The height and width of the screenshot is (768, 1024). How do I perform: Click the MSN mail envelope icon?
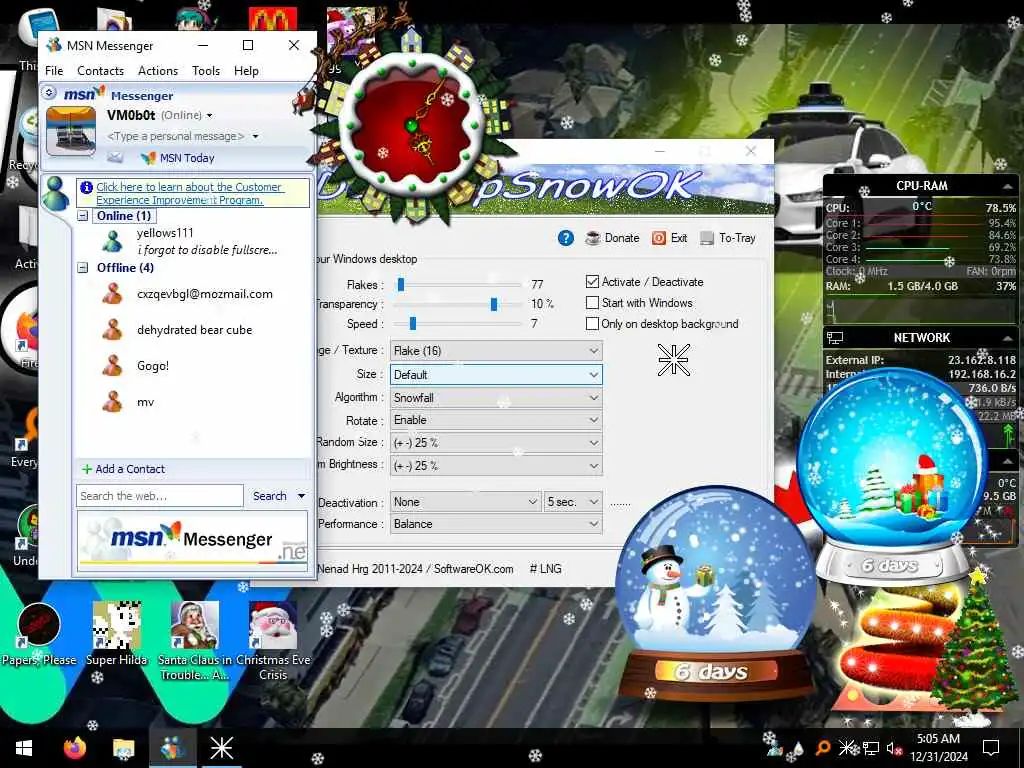115,157
